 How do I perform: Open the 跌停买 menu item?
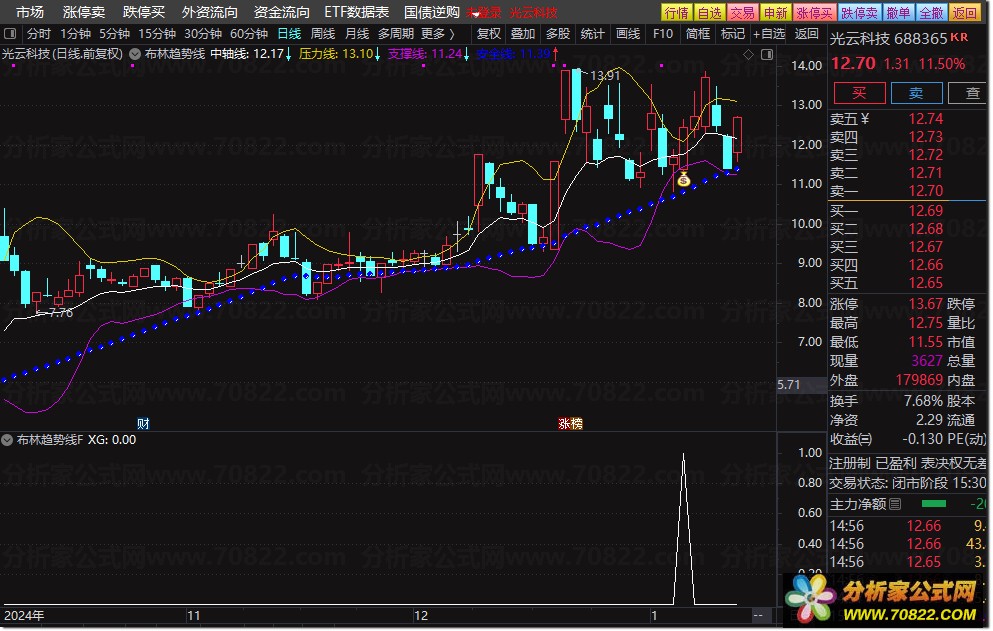(144, 12)
